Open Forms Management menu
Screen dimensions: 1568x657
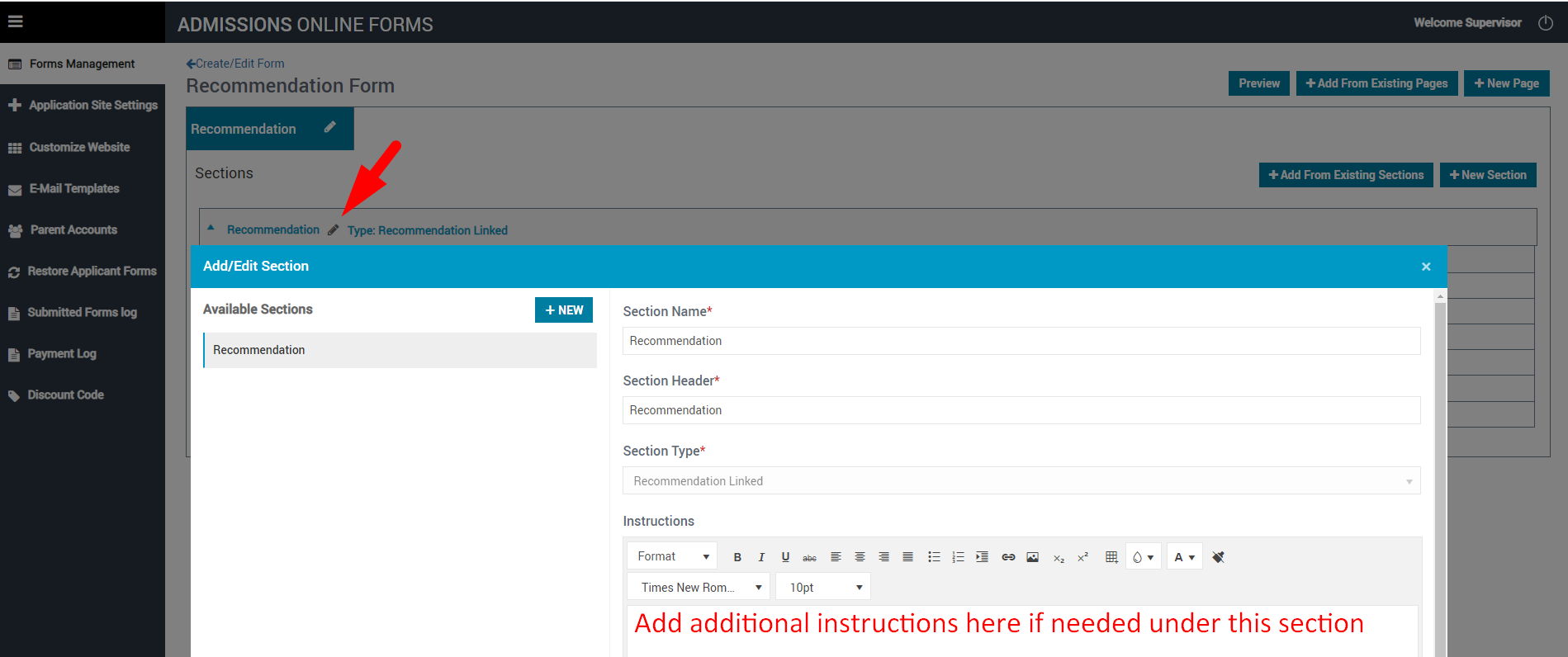pos(83,64)
